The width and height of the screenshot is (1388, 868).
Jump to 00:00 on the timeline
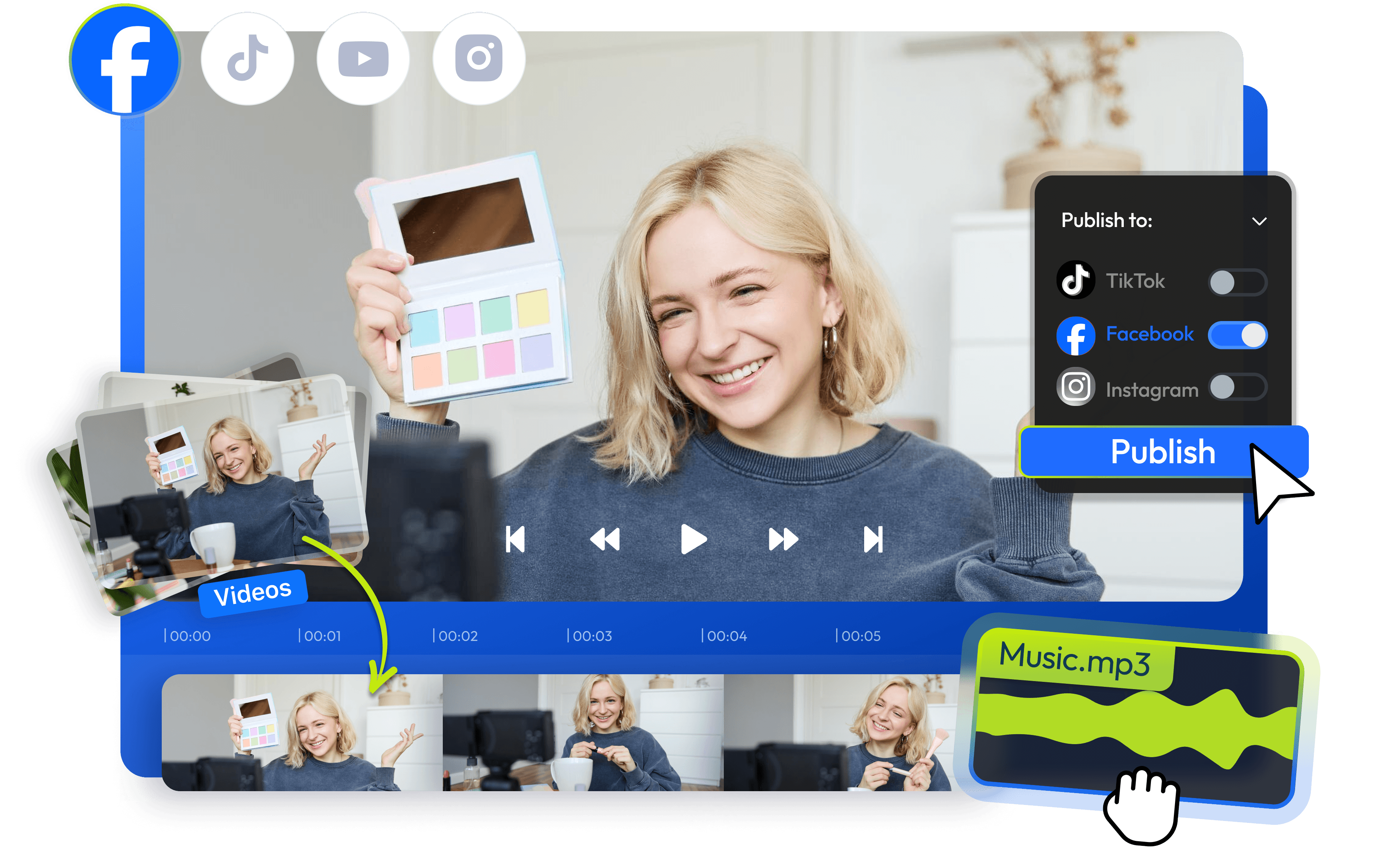point(188,636)
